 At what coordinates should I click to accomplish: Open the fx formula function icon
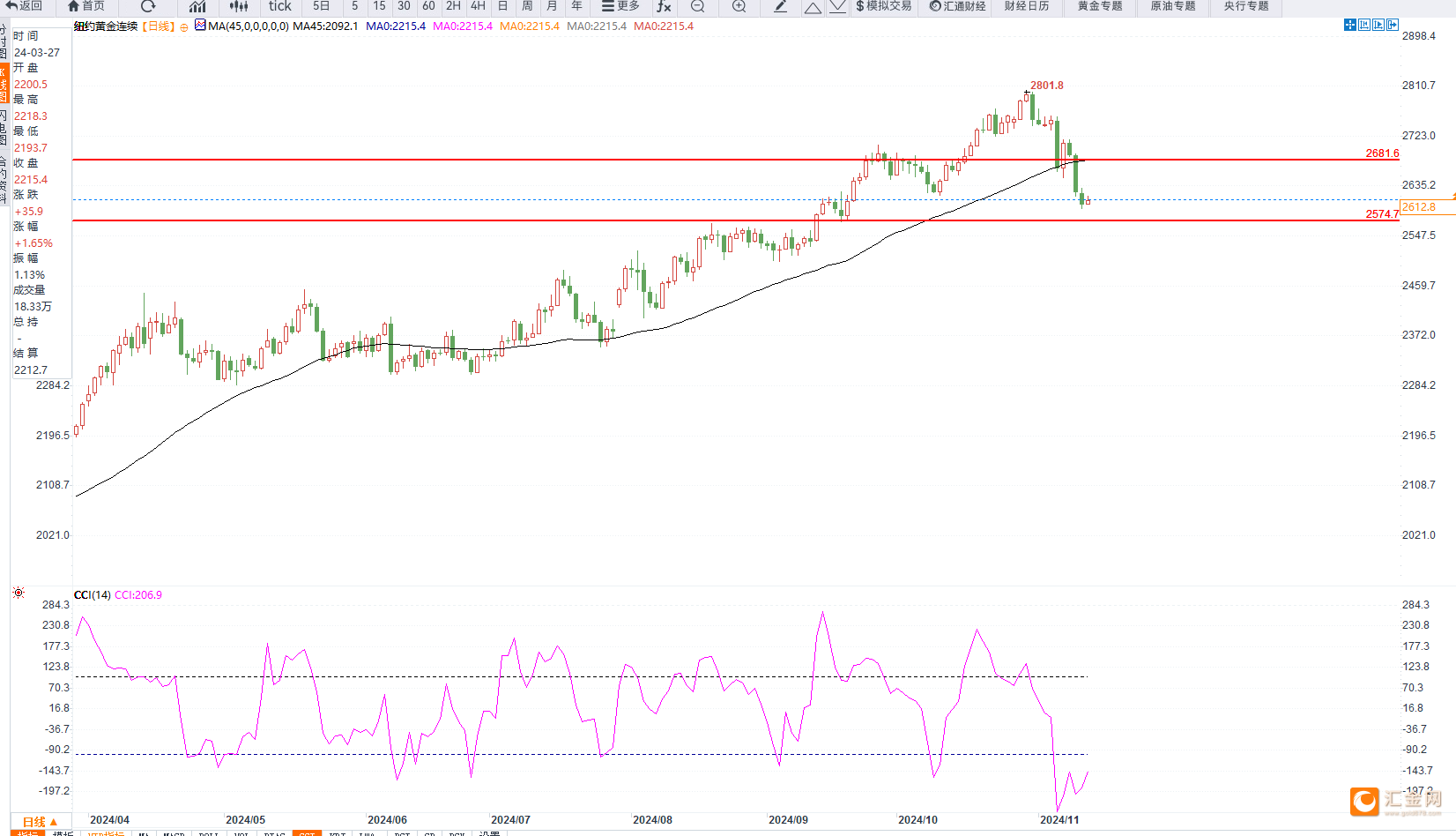point(664,6)
